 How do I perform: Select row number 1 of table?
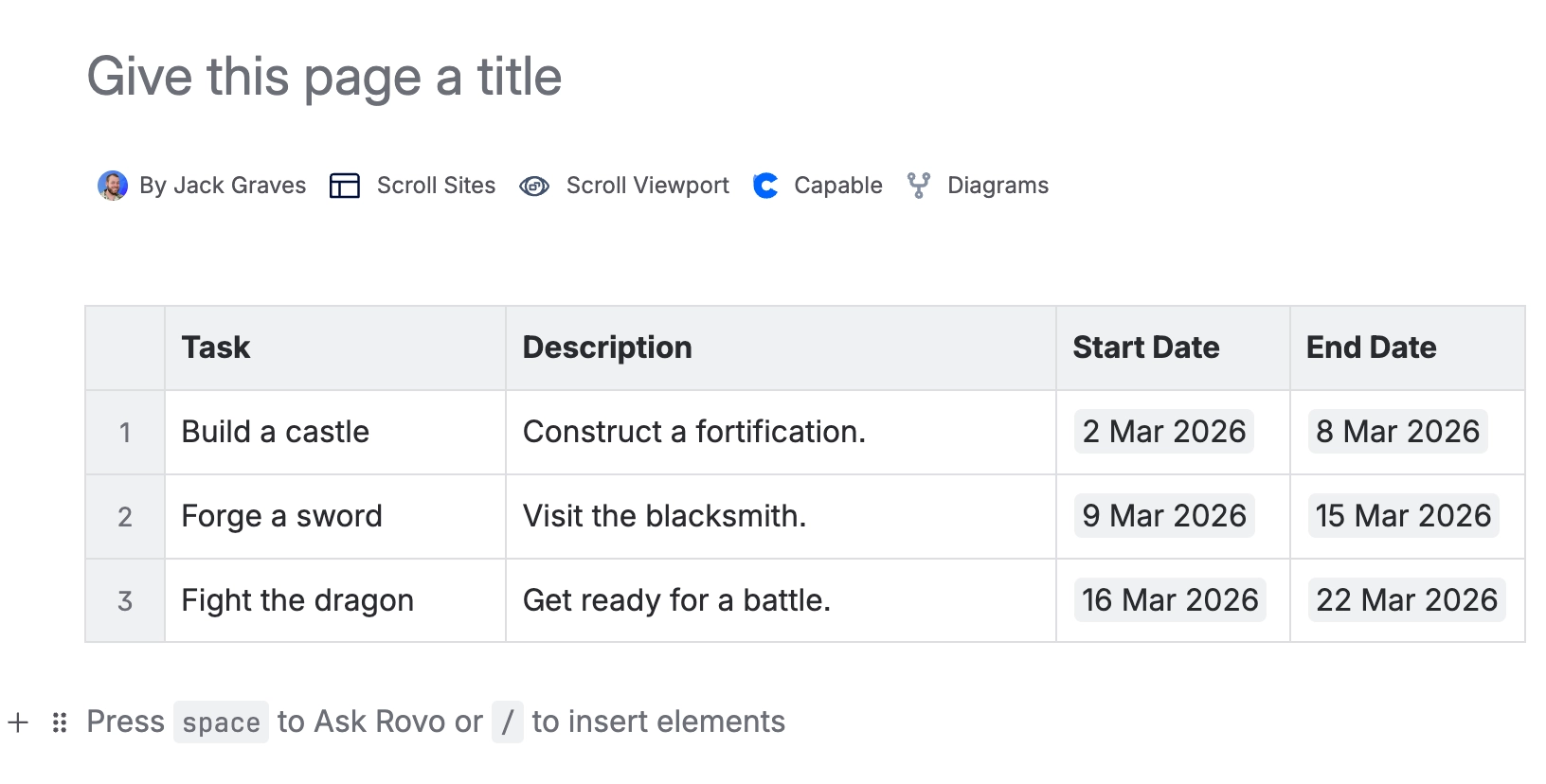pos(125,433)
